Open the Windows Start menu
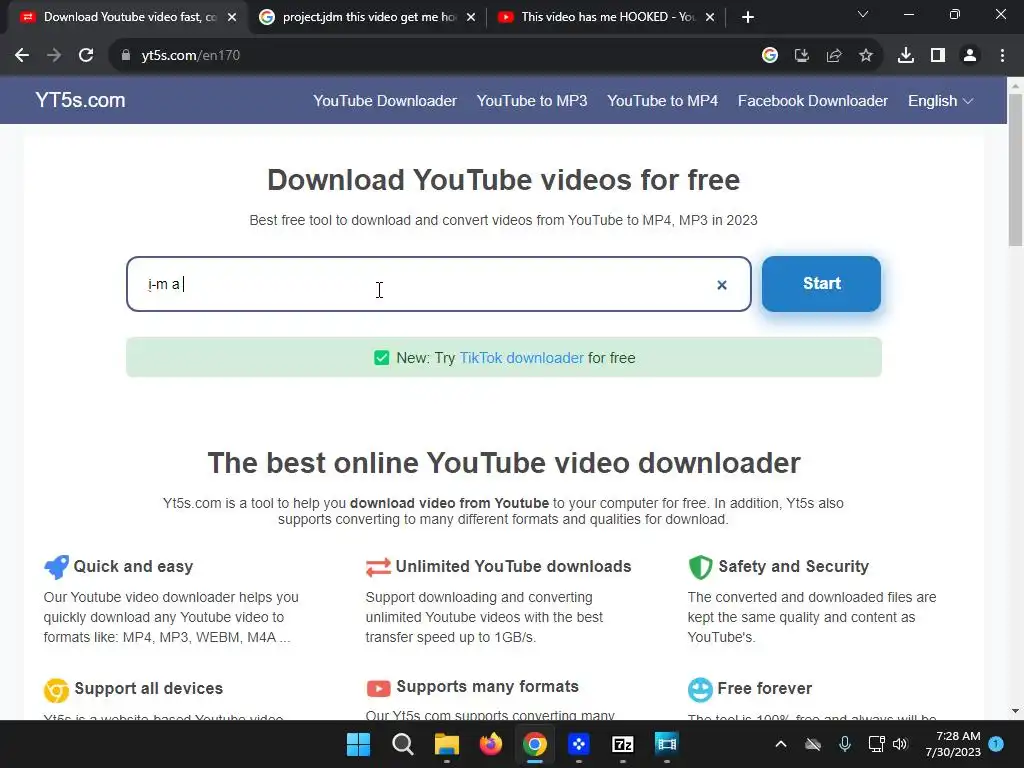 click(358, 744)
